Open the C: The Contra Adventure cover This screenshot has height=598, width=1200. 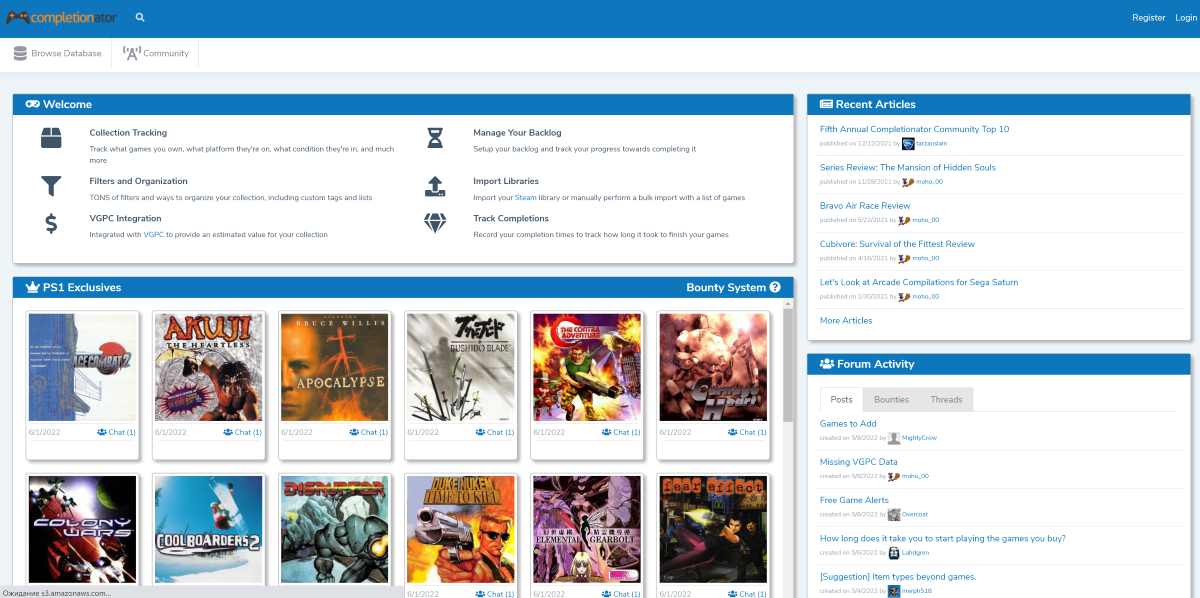(x=587, y=367)
